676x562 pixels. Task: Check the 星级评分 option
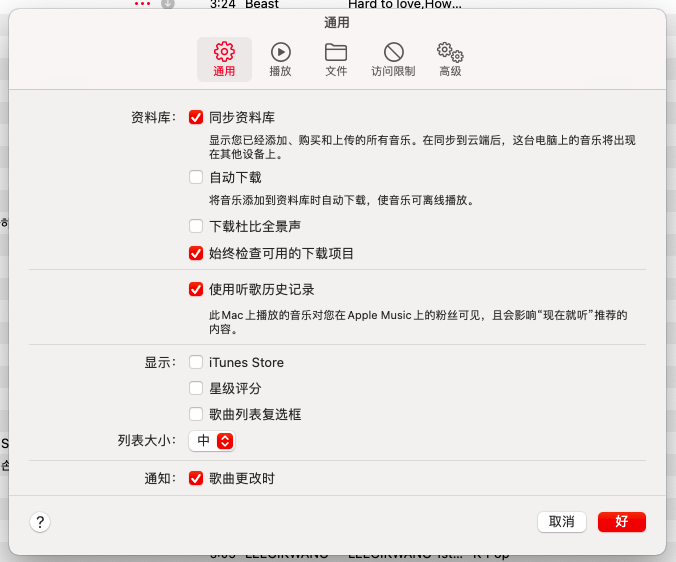tap(196, 388)
